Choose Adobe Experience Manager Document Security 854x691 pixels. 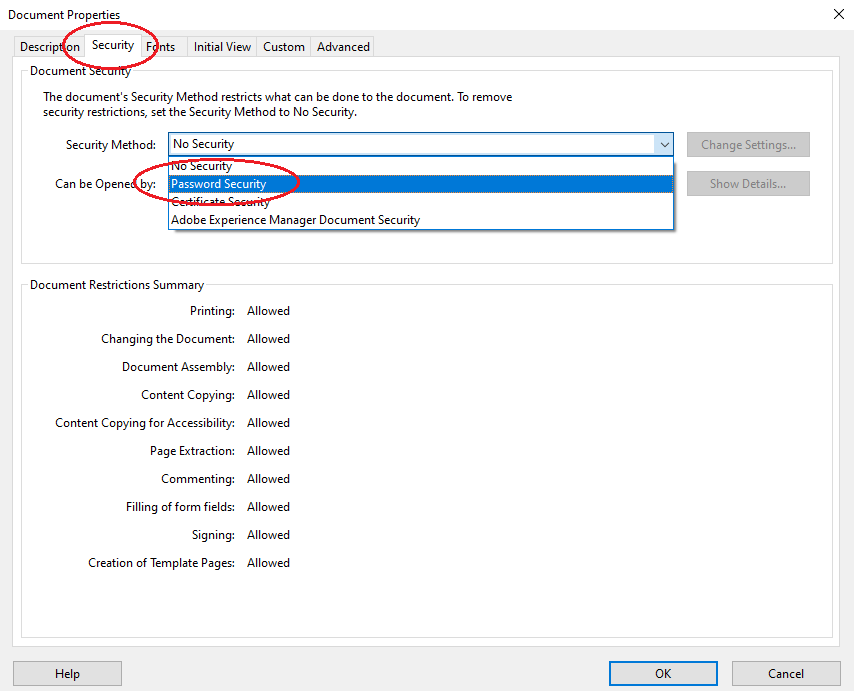point(295,220)
